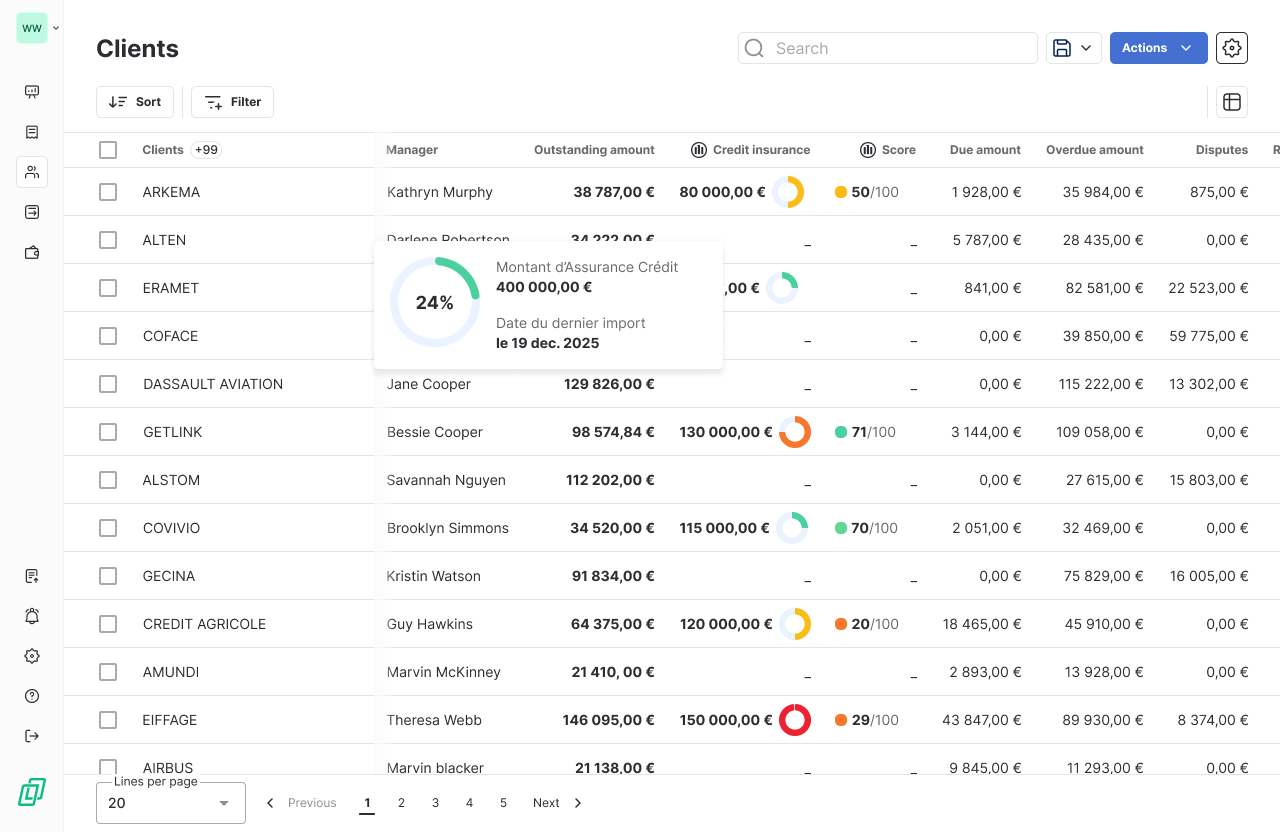Click GETLINK green score 71/100

(x=865, y=432)
